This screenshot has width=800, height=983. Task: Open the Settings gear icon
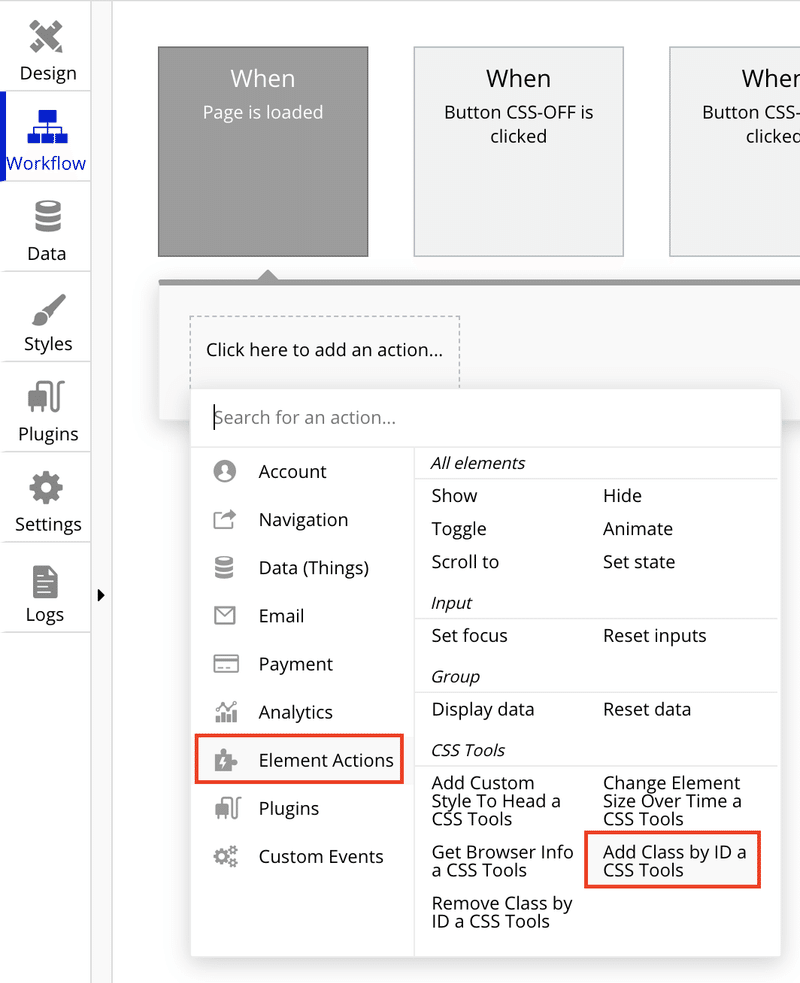pyautogui.click(x=46, y=488)
